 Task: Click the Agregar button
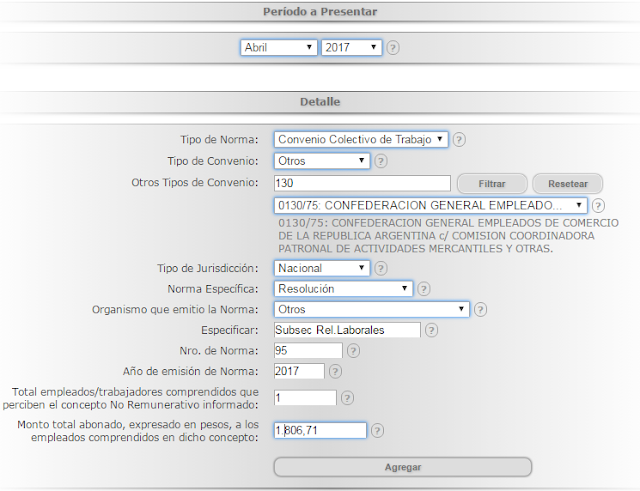pyautogui.click(x=403, y=467)
